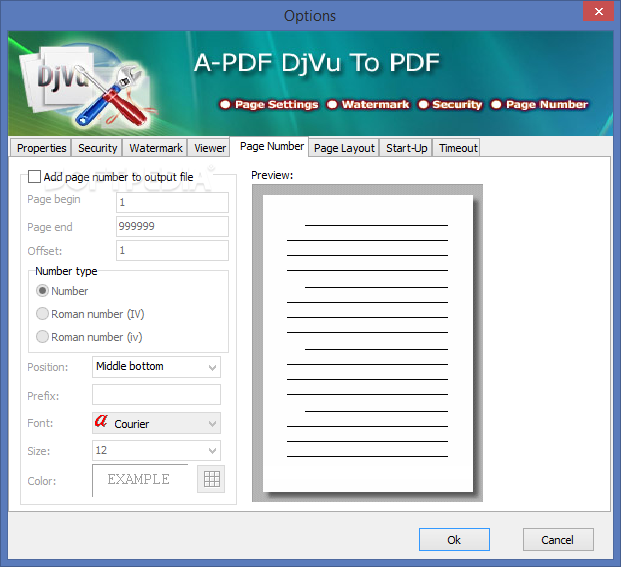Click the Page end input field
Screen dimensions: 621x567
172,226
